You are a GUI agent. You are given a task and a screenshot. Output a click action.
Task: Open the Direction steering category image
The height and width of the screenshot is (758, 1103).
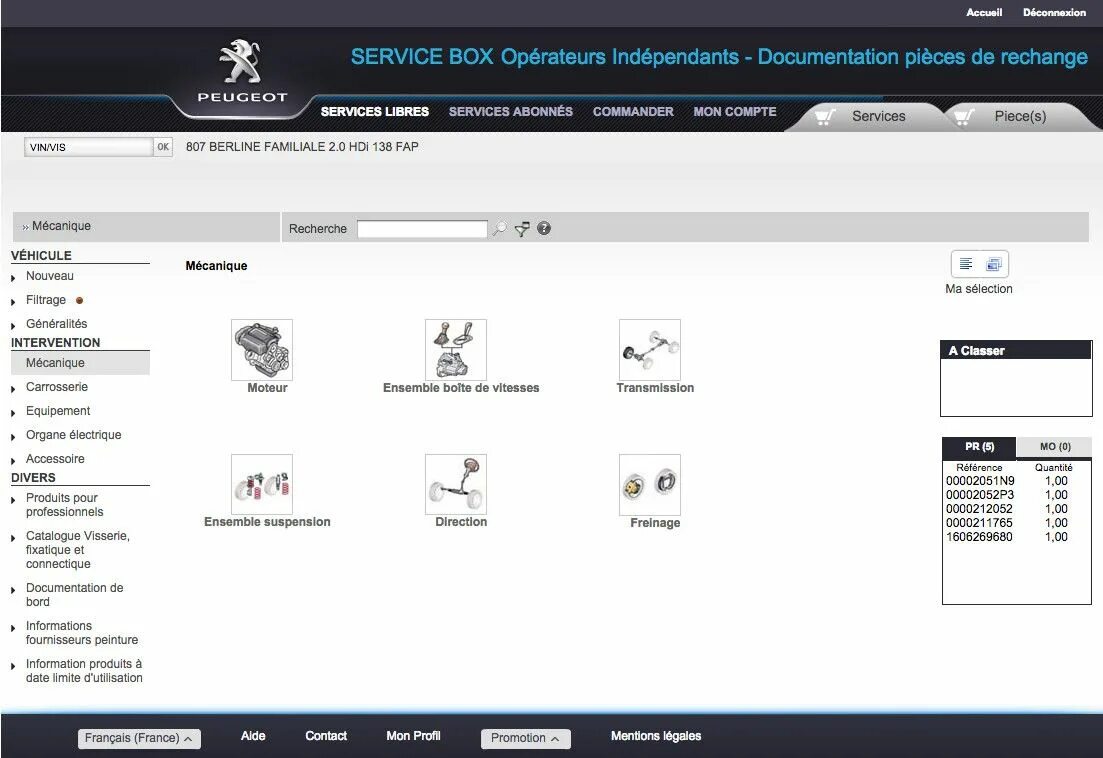click(x=456, y=484)
